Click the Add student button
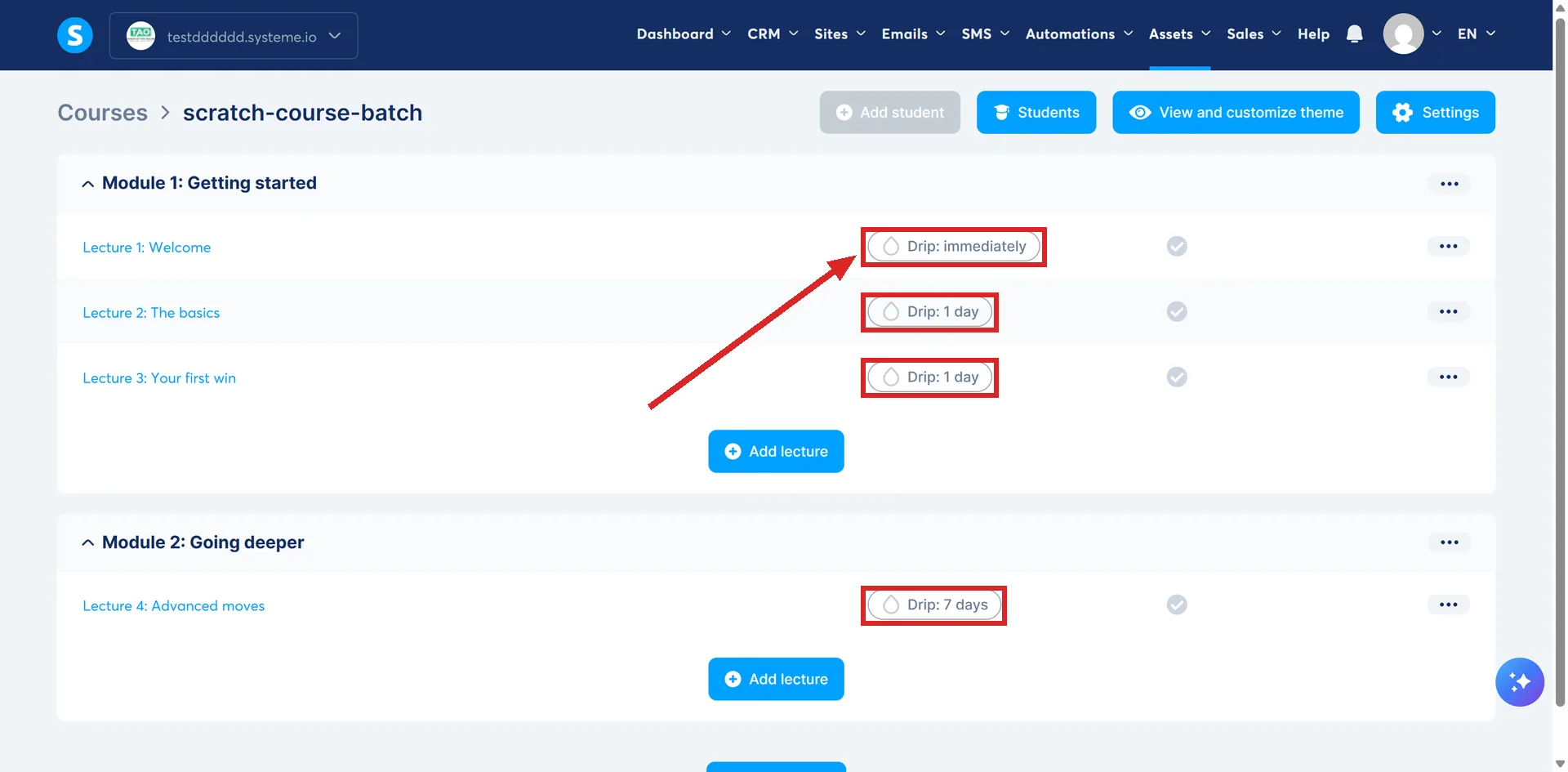This screenshot has width=1568, height=772. [x=889, y=112]
